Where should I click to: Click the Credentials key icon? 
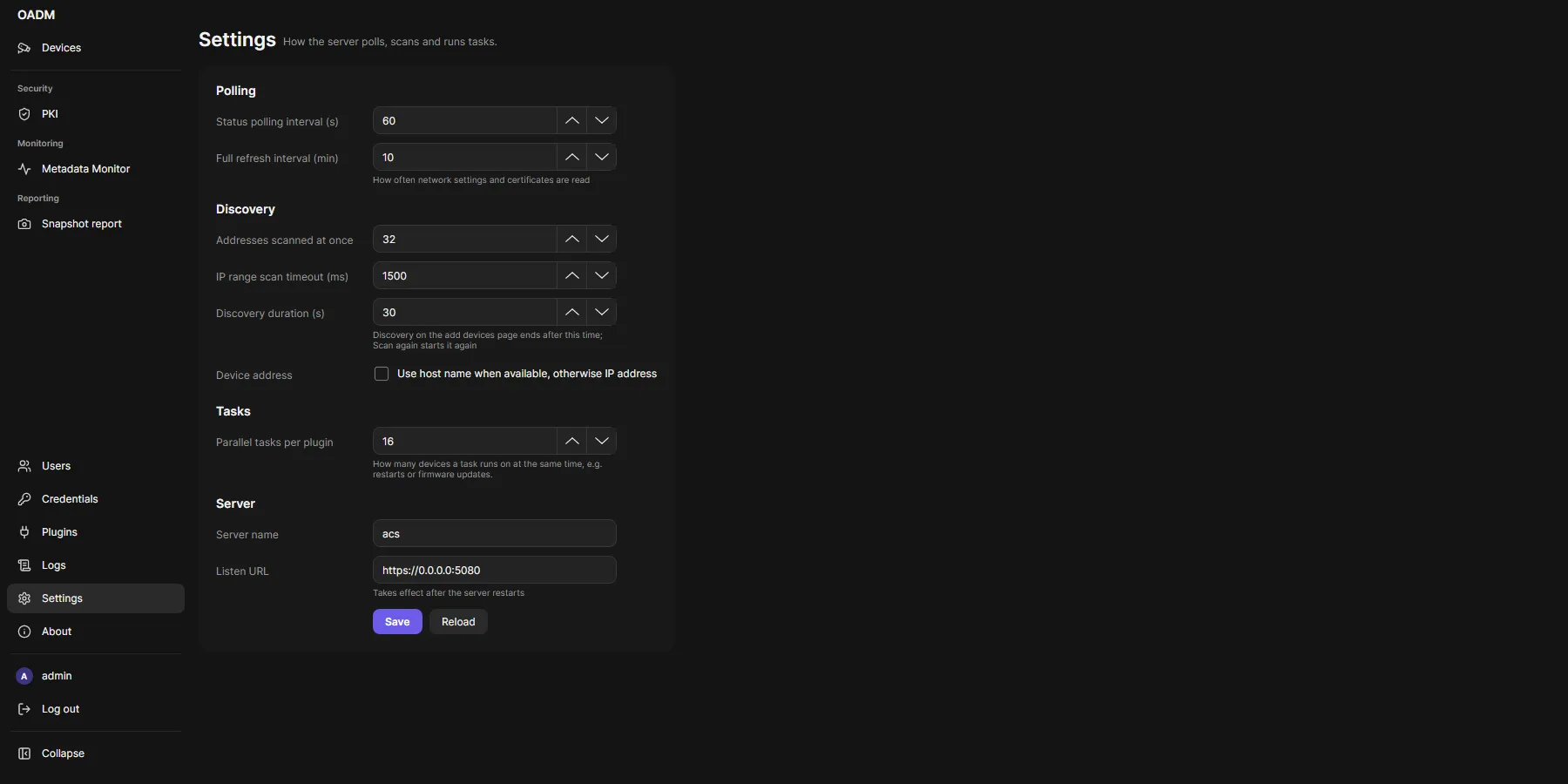coord(24,499)
